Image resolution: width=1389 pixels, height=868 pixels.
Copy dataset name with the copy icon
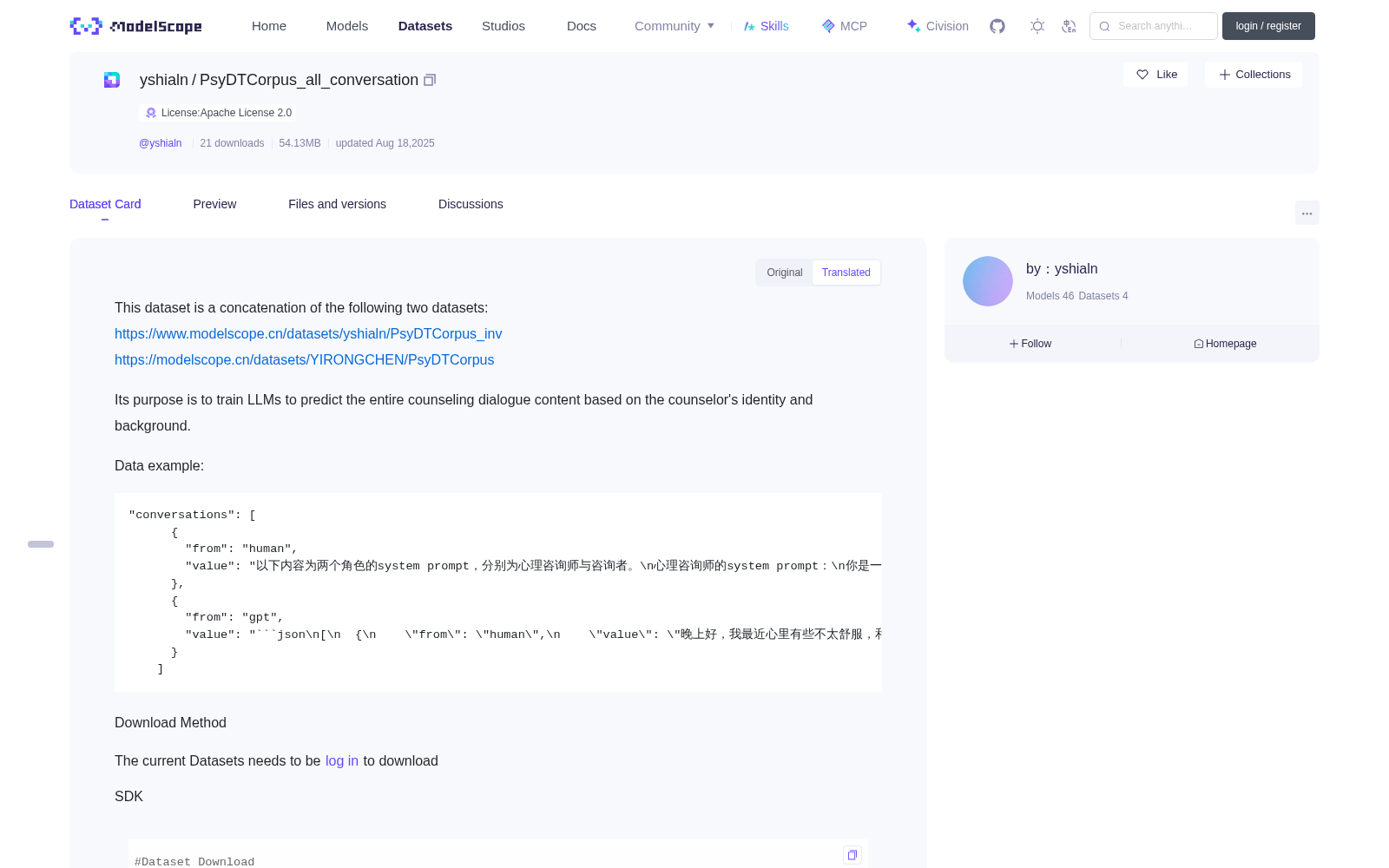pyautogui.click(x=430, y=80)
